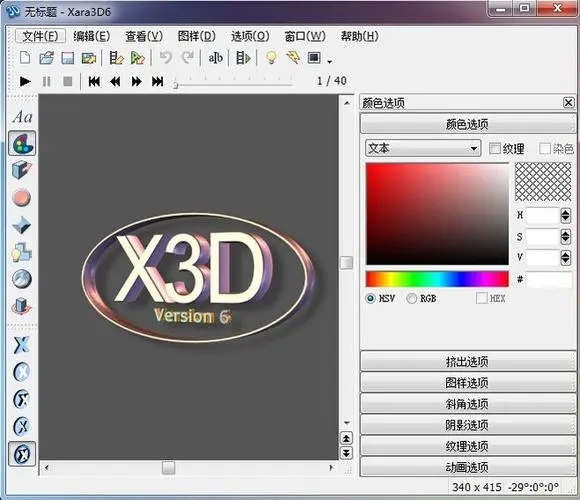This screenshot has width=580, height=500.
Task: Open the 编辑(E) menu
Action: click(91, 36)
